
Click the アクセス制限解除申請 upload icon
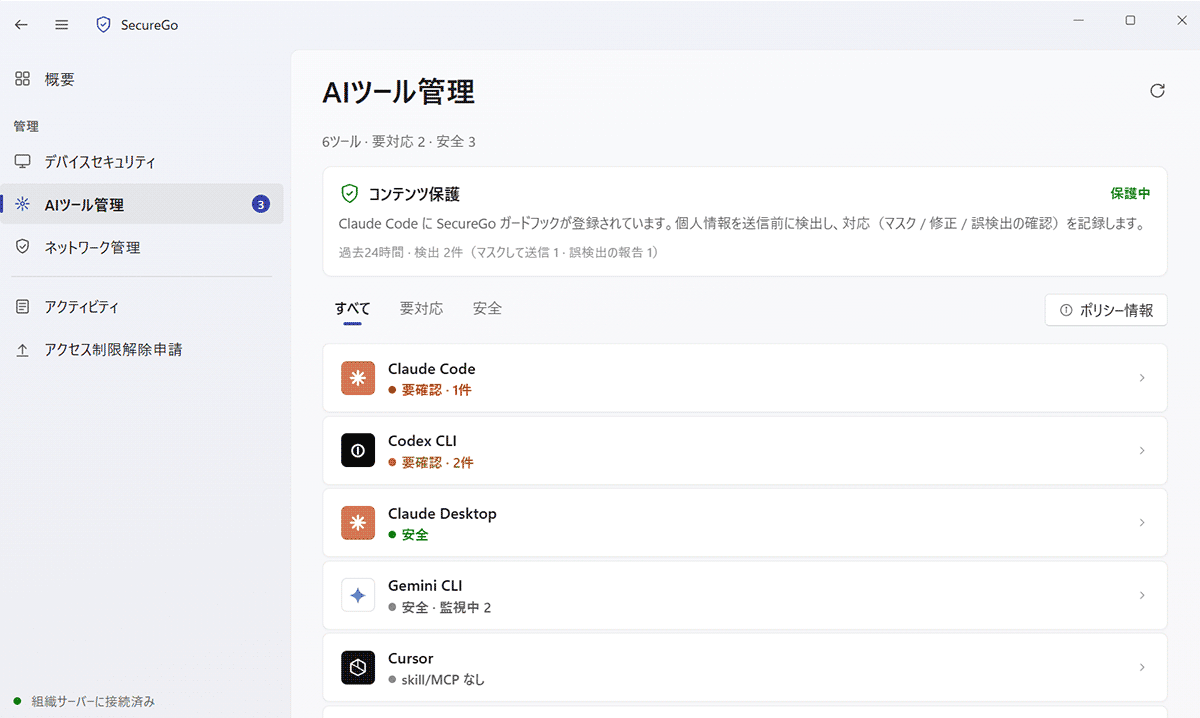tap(22, 350)
